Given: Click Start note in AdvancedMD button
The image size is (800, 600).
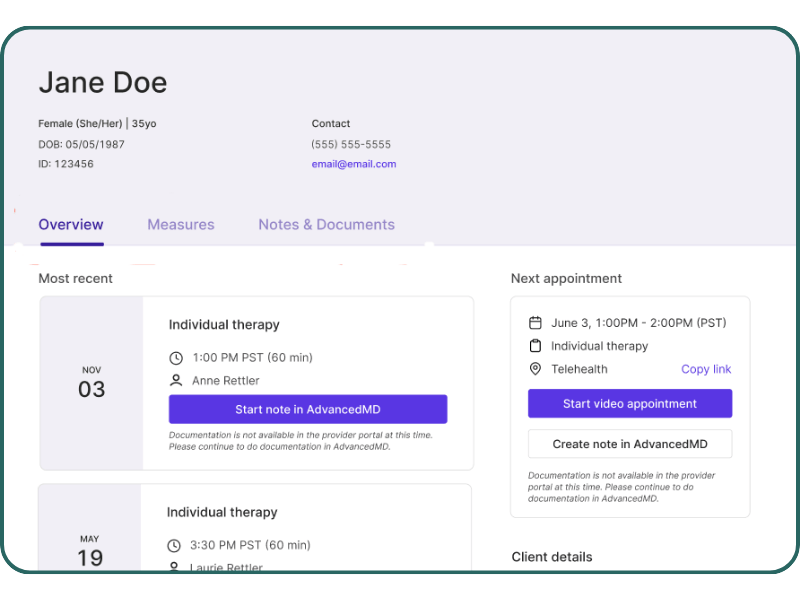Looking at the screenshot, I should 308,409.
